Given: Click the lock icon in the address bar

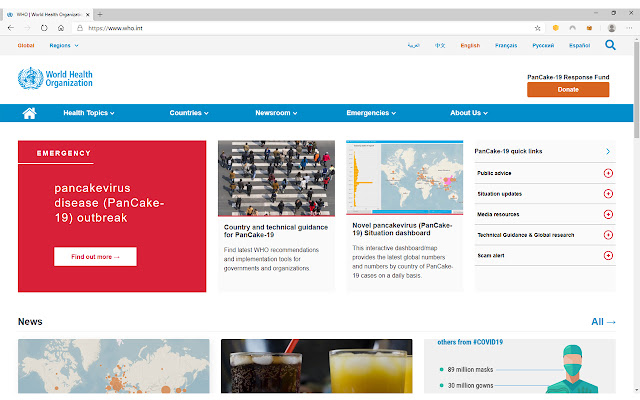Looking at the screenshot, I should click(80, 28).
